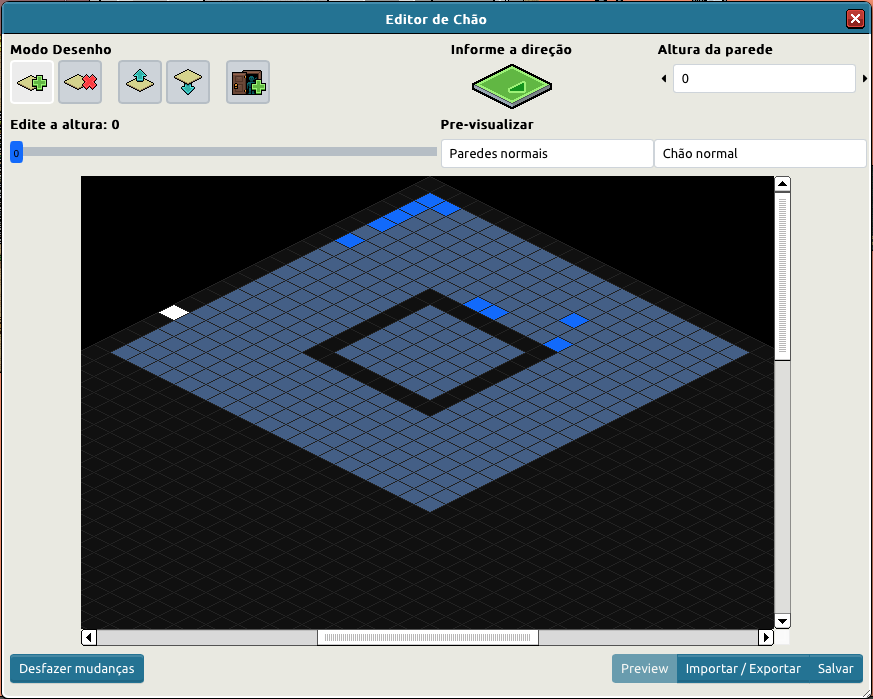
Task: Click the Preview button
Action: (644, 668)
